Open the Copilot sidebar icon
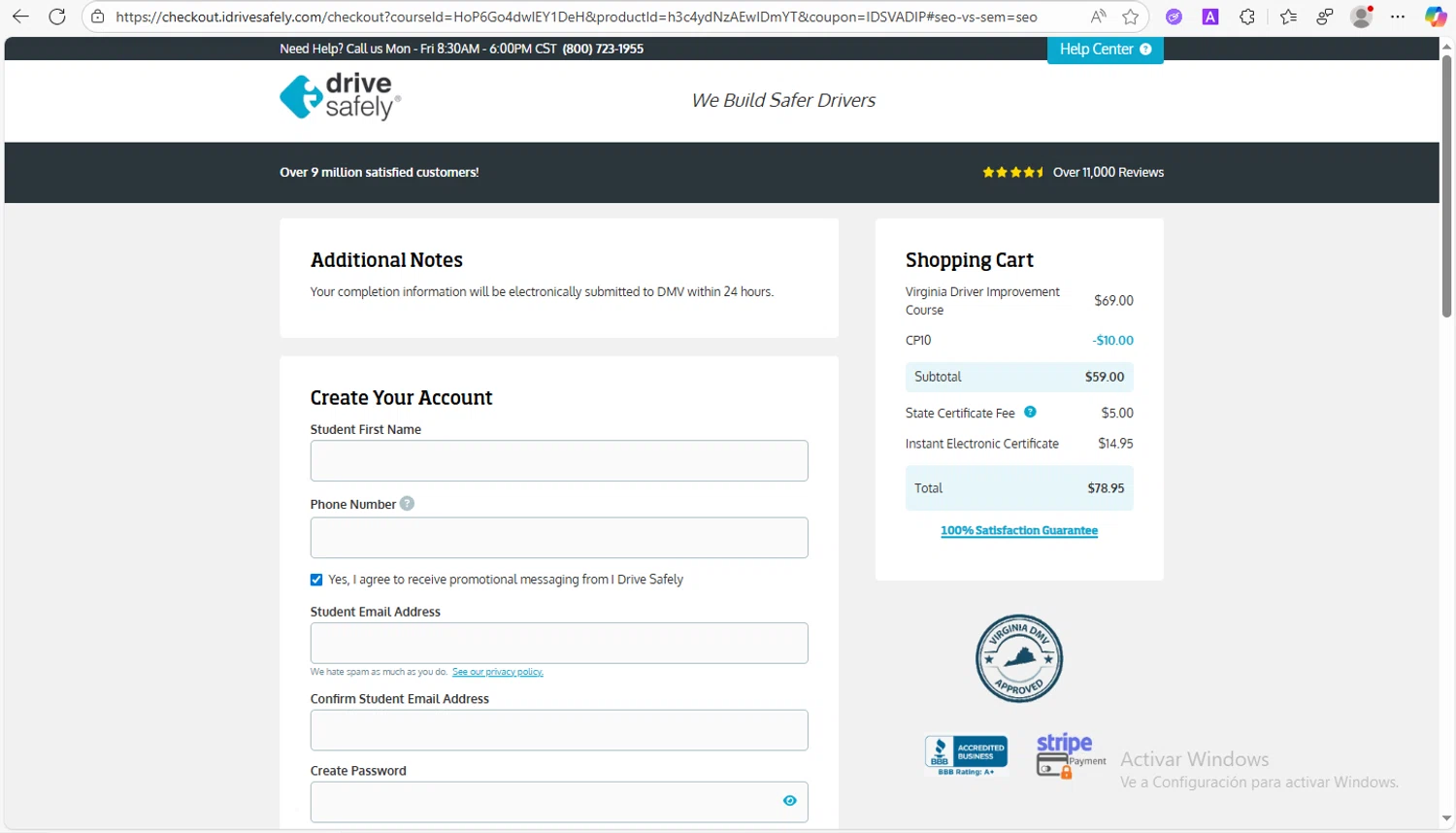The width and height of the screenshot is (1456, 833). click(1436, 17)
